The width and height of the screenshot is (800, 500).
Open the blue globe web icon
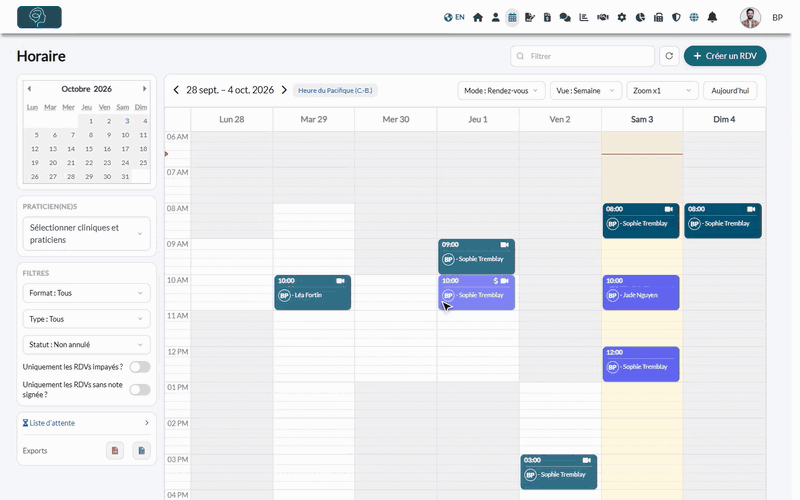694,17
